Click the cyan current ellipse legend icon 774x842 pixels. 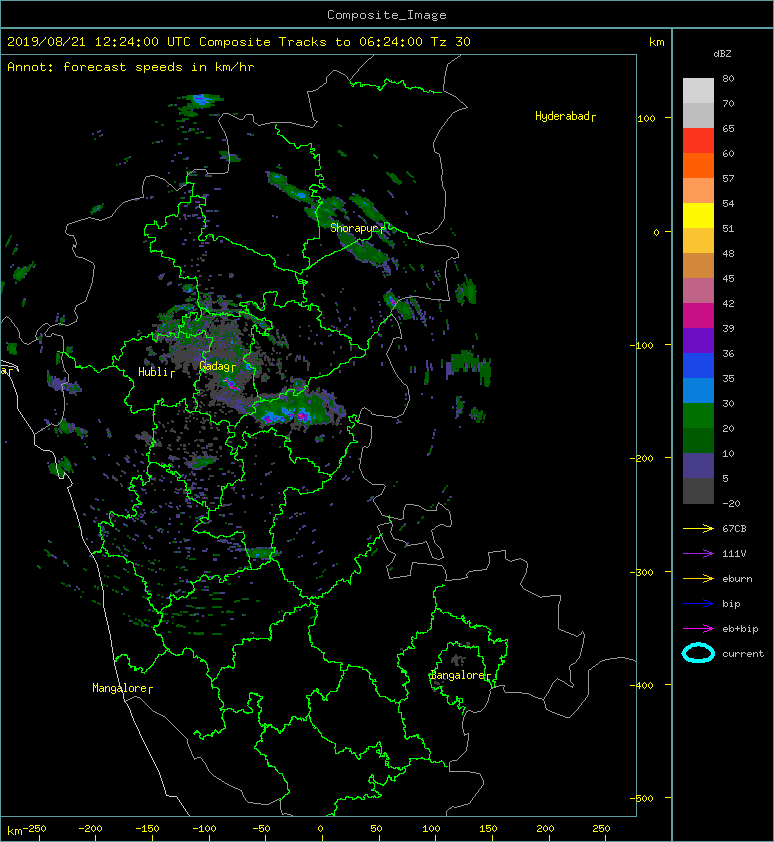pyautogui.click(x=698, y=653)
